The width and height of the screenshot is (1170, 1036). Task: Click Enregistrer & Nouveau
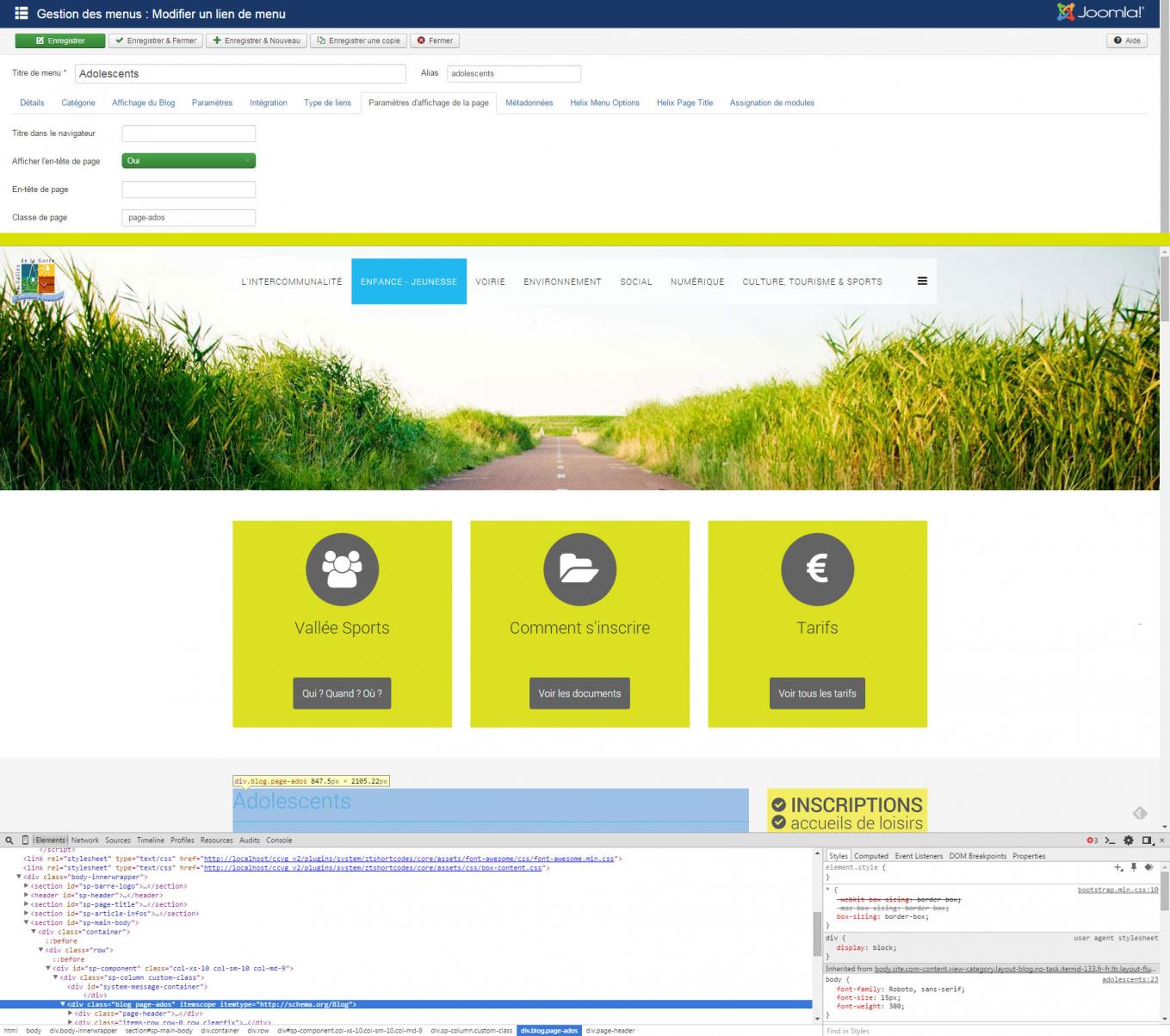pos(257,40)
